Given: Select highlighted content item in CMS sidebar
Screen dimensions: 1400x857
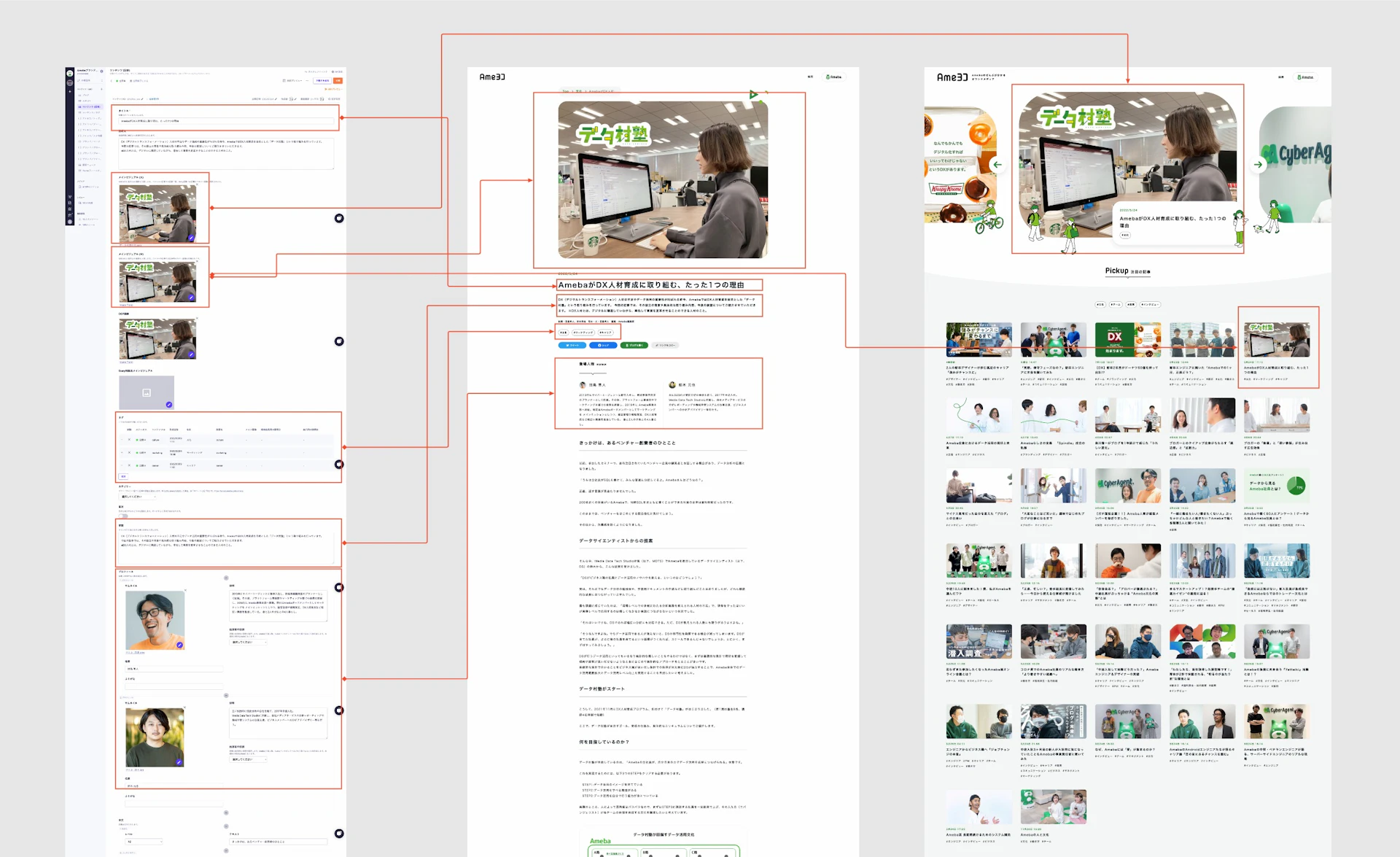Looking at the screenshot, I should 90,106.
